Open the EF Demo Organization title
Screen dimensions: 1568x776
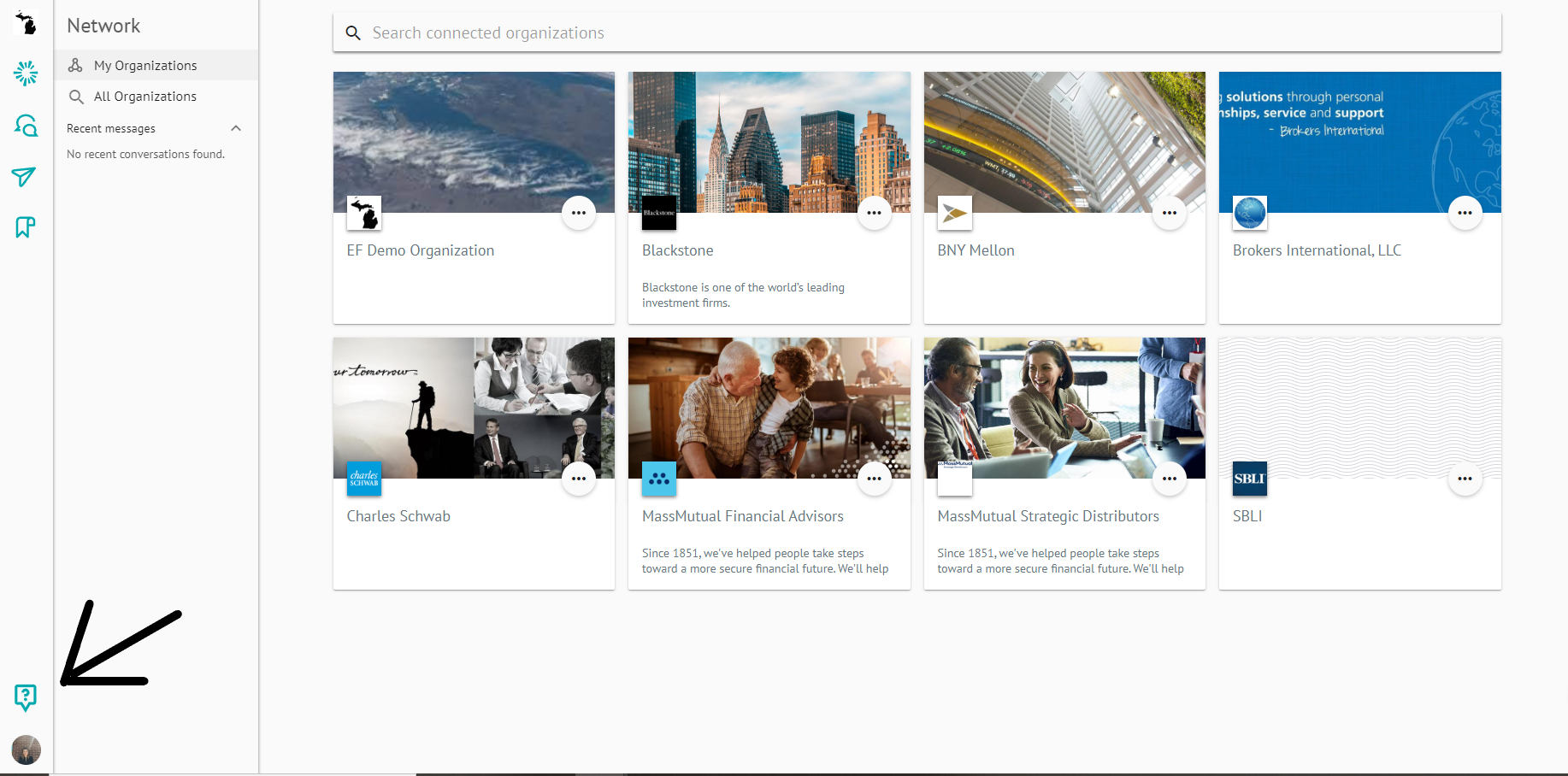[x=421, y=250]
